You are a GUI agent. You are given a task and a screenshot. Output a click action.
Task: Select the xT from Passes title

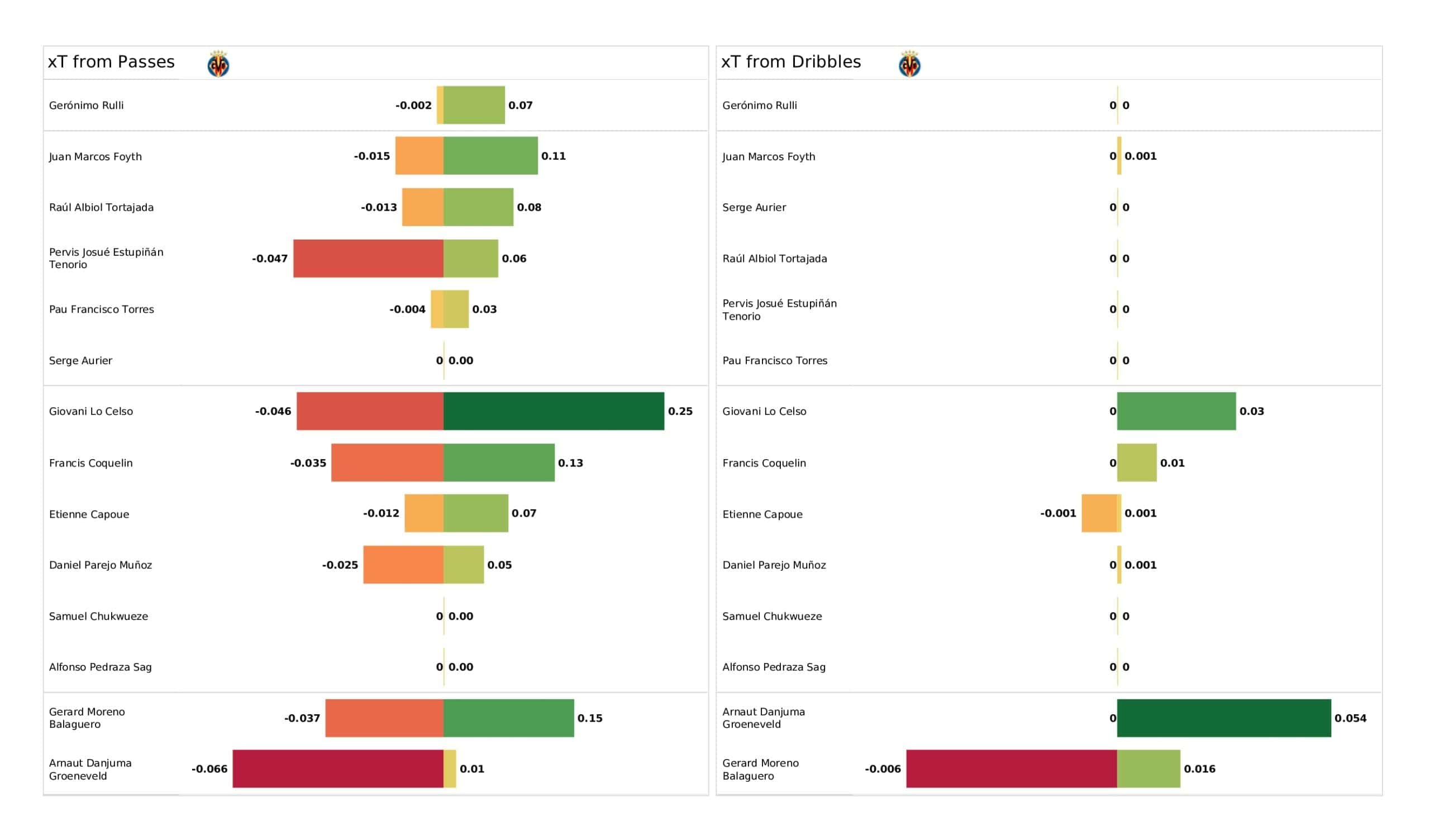(x=111, y=62)
